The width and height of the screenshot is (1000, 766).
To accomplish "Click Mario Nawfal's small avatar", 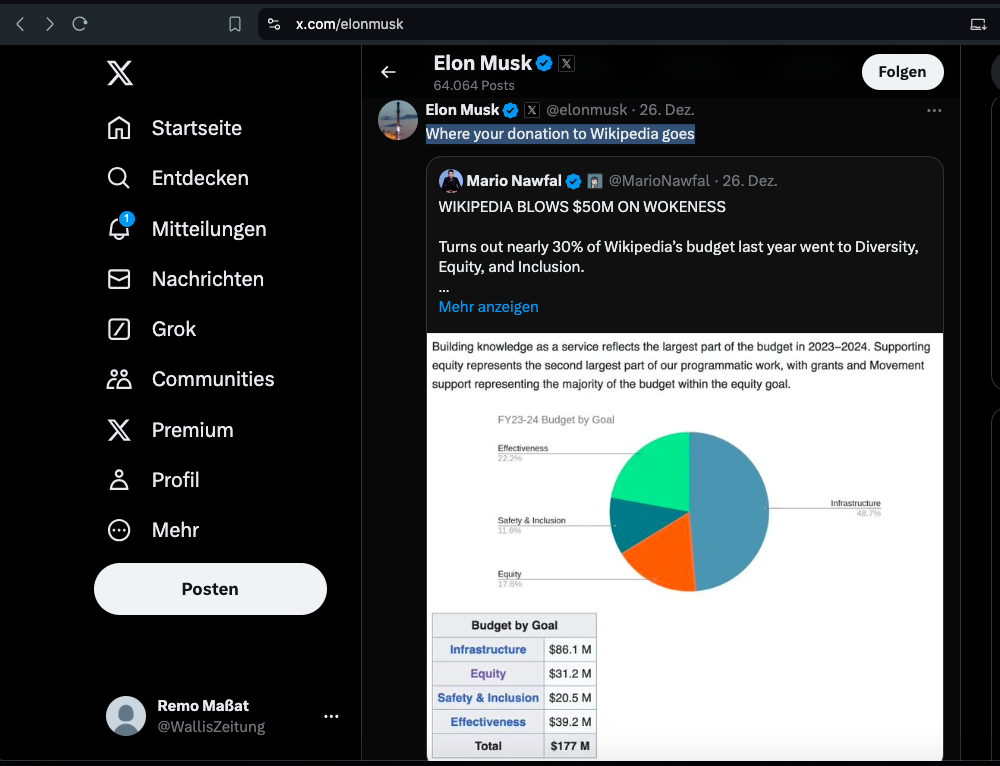I will click(450, 180).
